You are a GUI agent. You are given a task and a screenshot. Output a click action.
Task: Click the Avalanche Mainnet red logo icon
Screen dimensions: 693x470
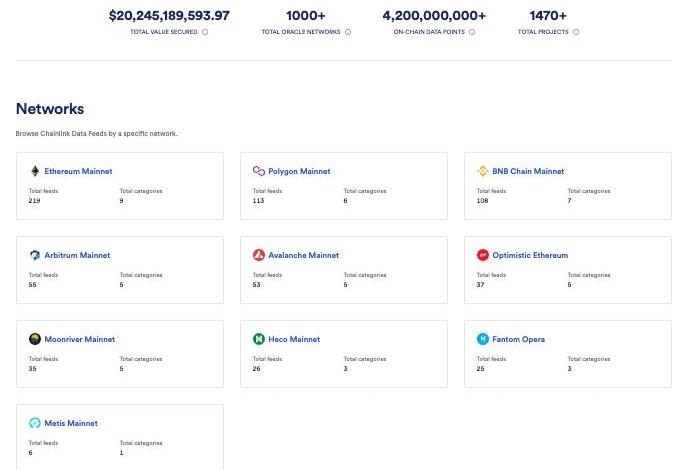(259, 255)
